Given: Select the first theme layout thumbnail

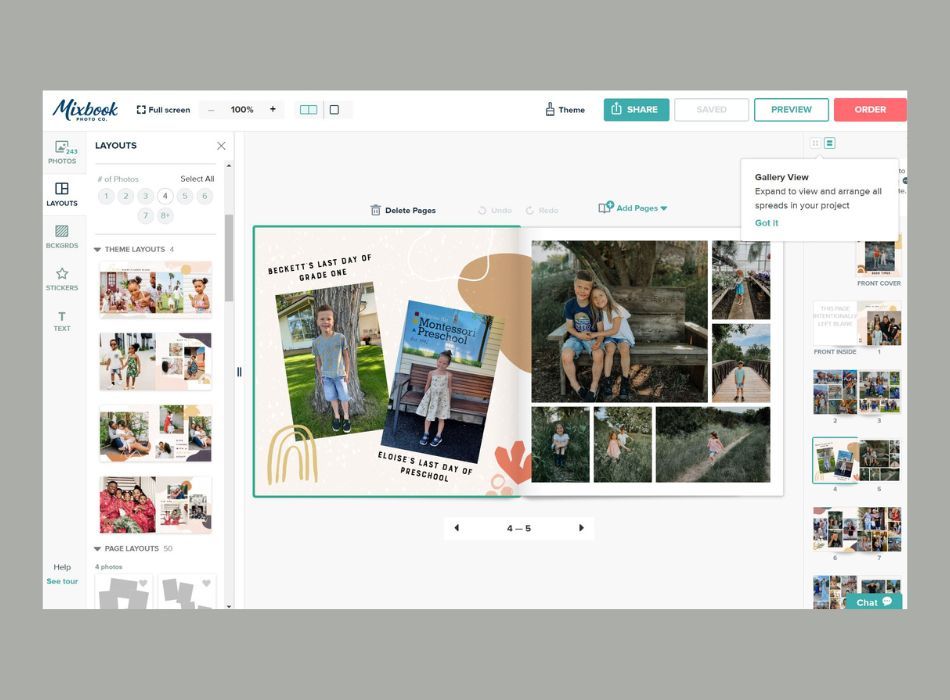Looking at the screenshot, I should tap(156, 290).
